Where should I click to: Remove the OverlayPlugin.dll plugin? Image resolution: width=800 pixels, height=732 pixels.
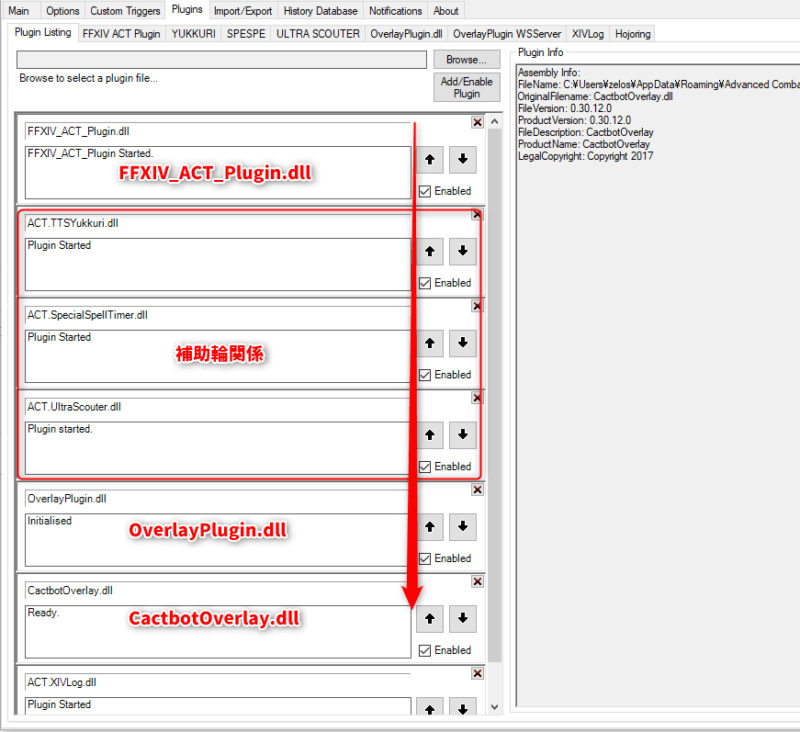[477, 490]
